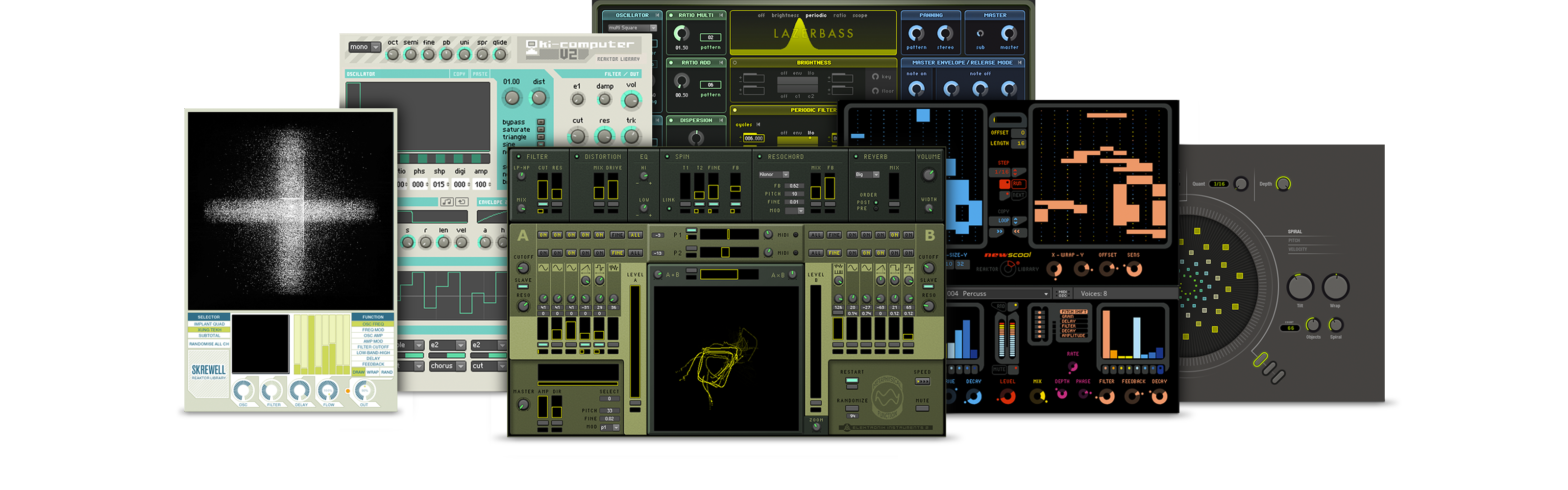Open the Big reverb type dropdown
Image resolution: width=1568 pixels, height=490 pixels.
click(x=867, y=175)
